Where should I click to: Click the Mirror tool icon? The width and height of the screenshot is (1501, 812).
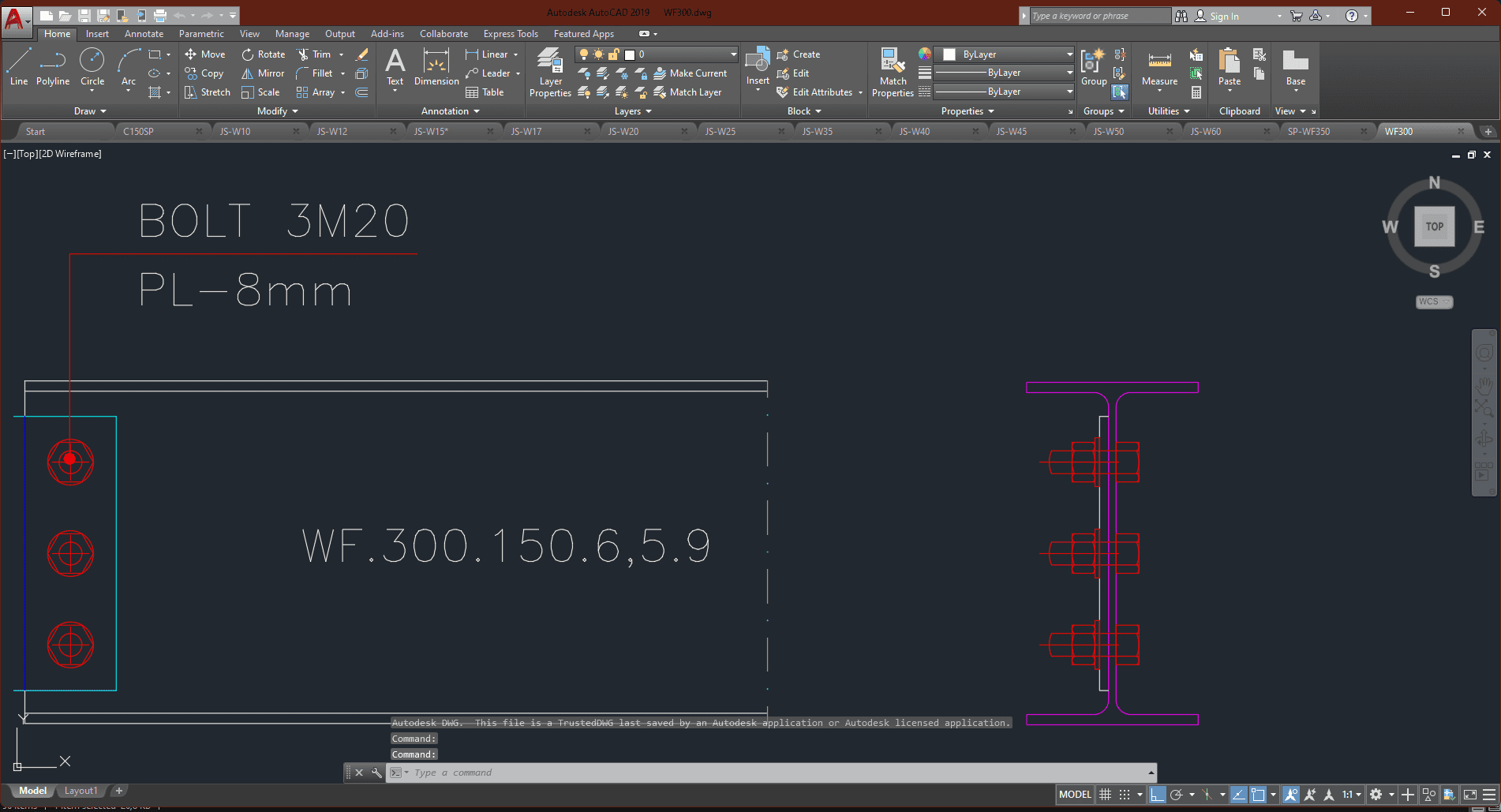248,73
